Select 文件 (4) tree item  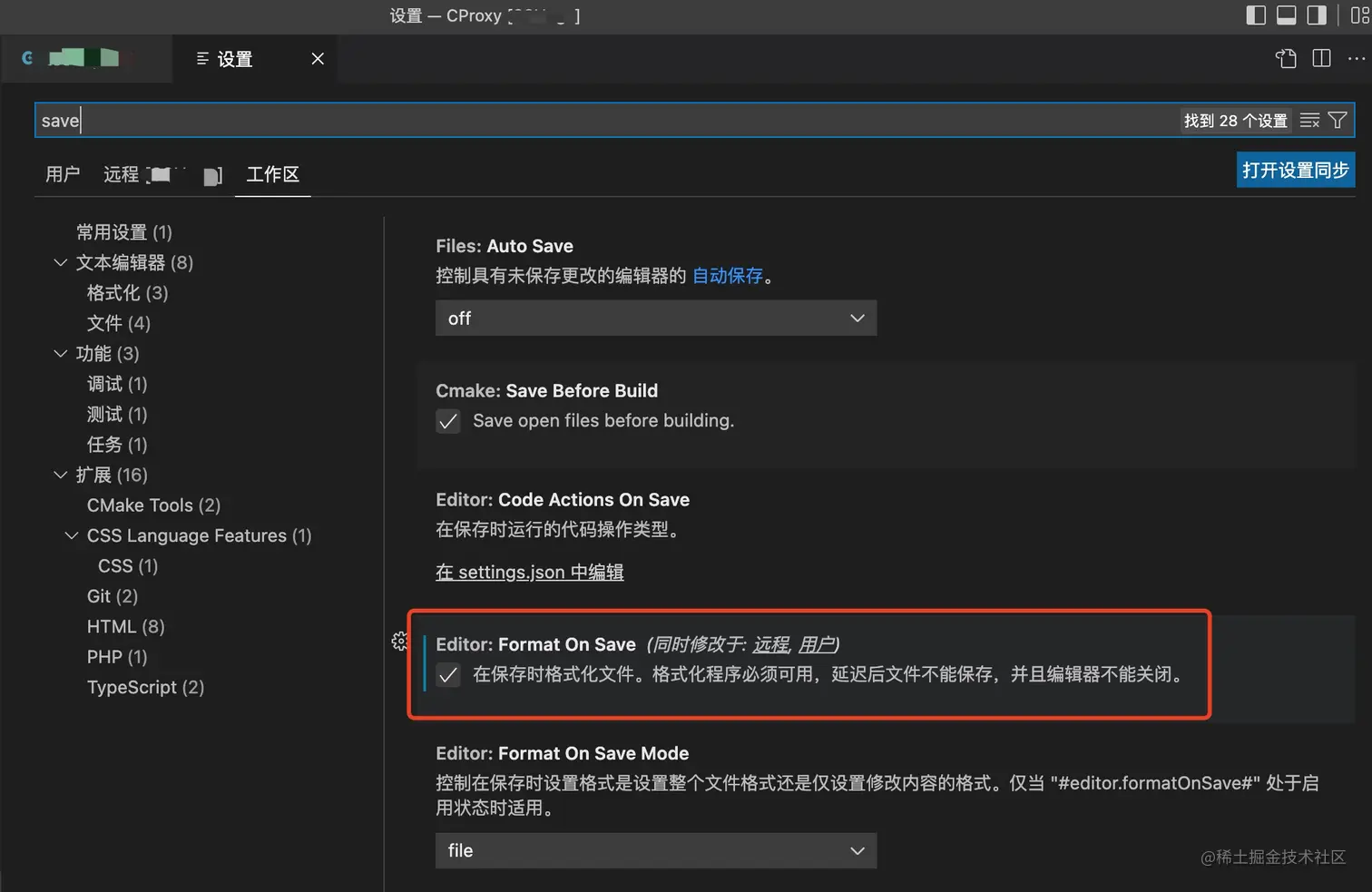(119, 323)
